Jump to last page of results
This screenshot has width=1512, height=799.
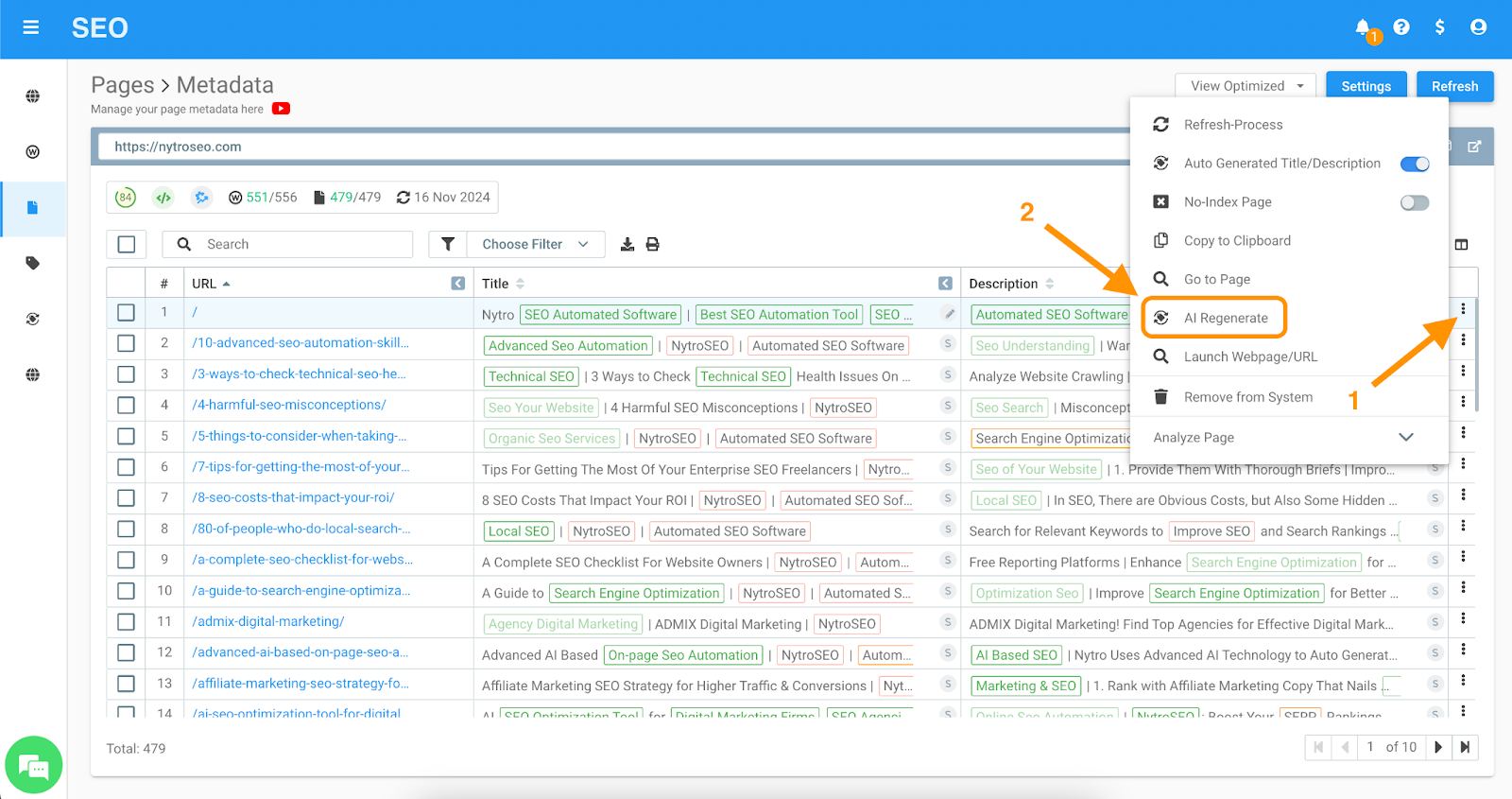click(x=1465, y=747)
